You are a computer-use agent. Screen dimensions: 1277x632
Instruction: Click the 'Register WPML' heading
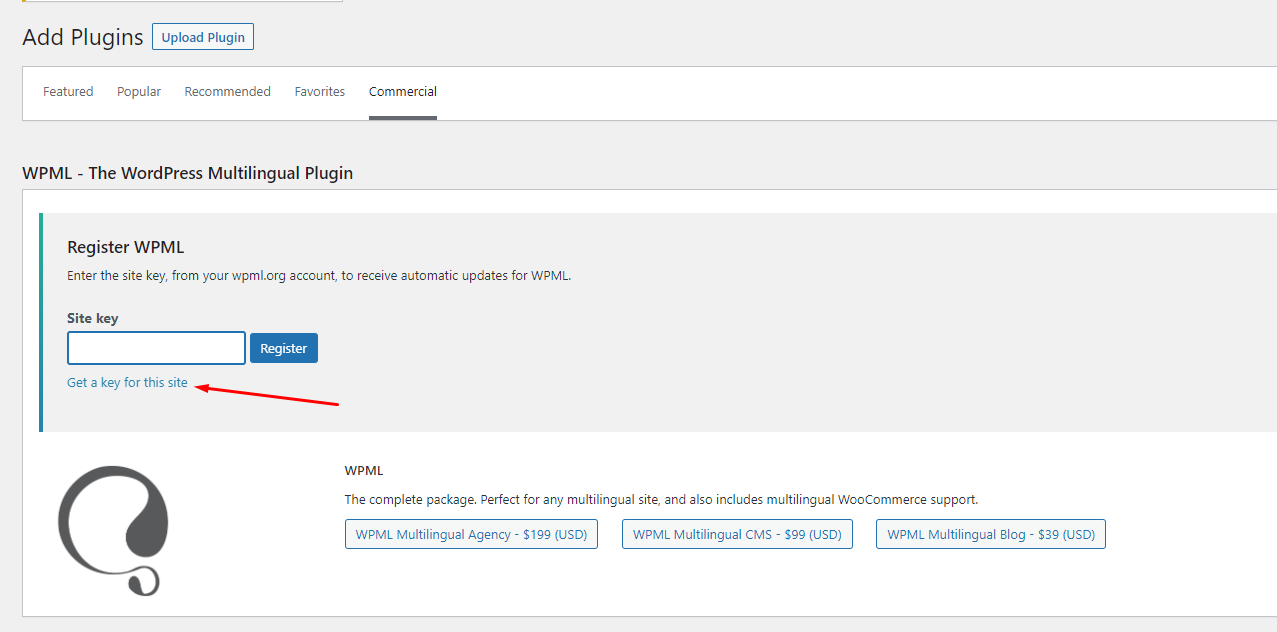tap(126, 247)
